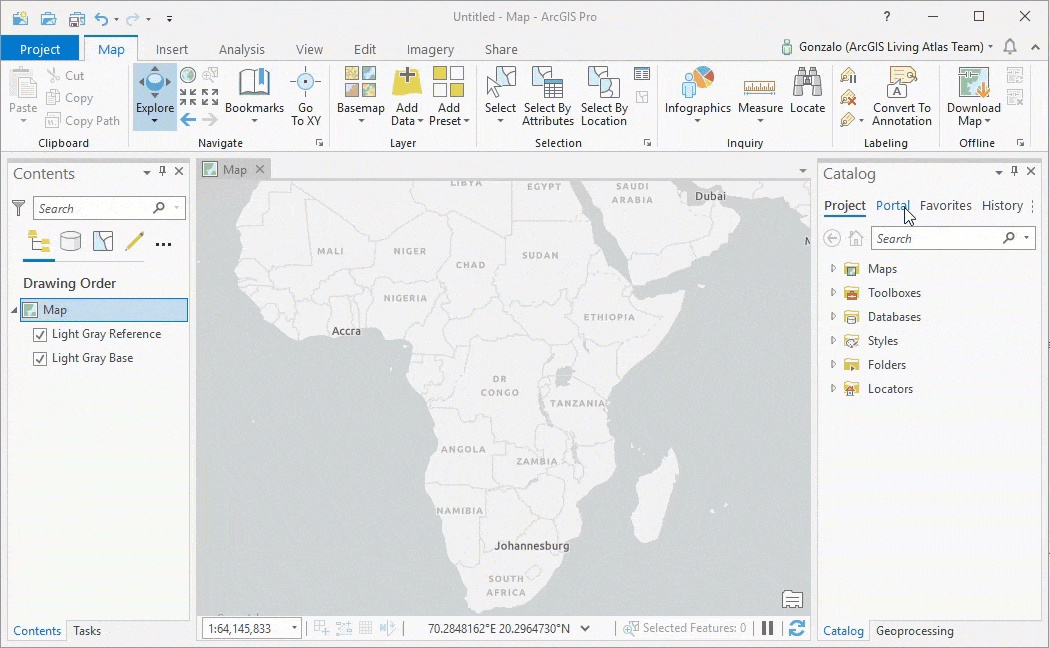This screenshot has width=1050, height=648.
Task: Open the Basemap gallery
Action: (360, 96)
